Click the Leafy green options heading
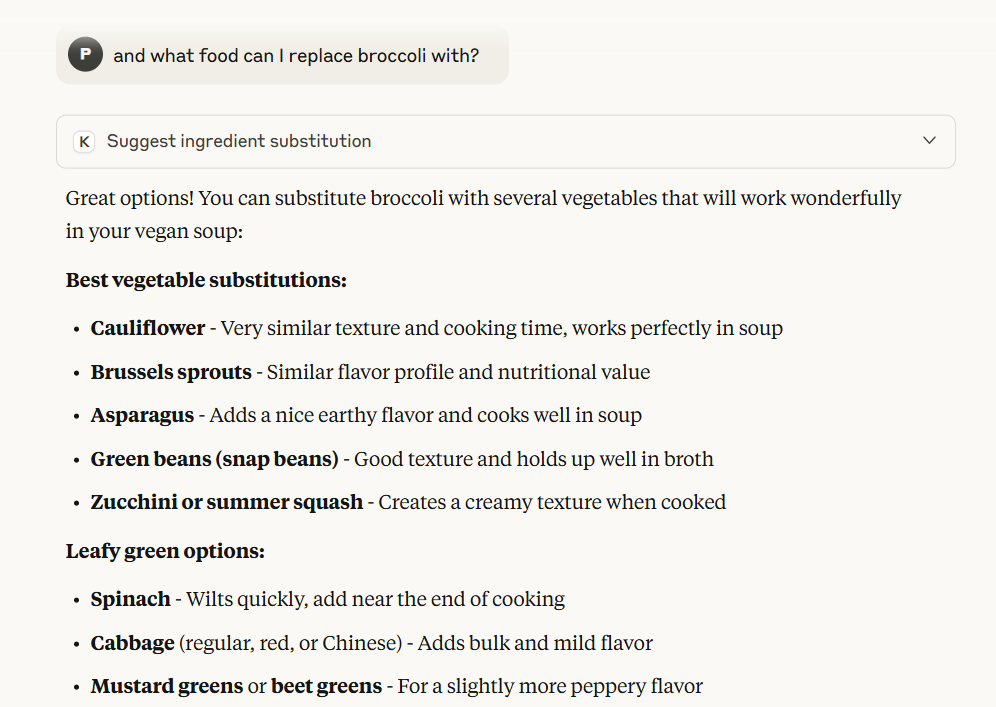This screenshot has width=996, height=707. [165, 551]
